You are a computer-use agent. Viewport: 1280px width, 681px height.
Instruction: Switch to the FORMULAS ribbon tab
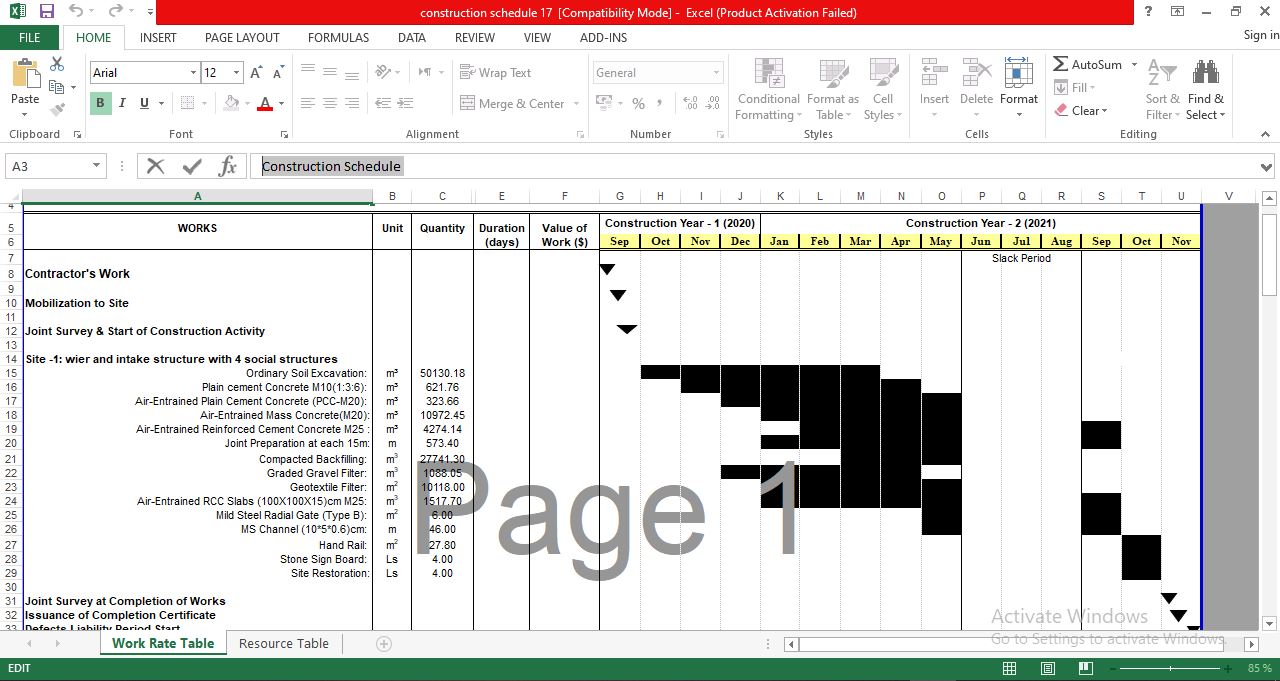pos(338,37)
